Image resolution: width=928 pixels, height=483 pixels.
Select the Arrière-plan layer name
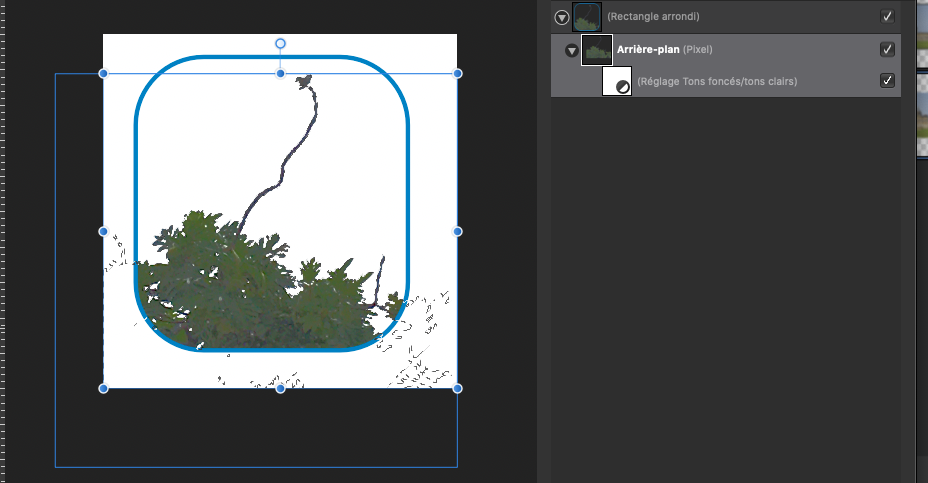[648, 50]
